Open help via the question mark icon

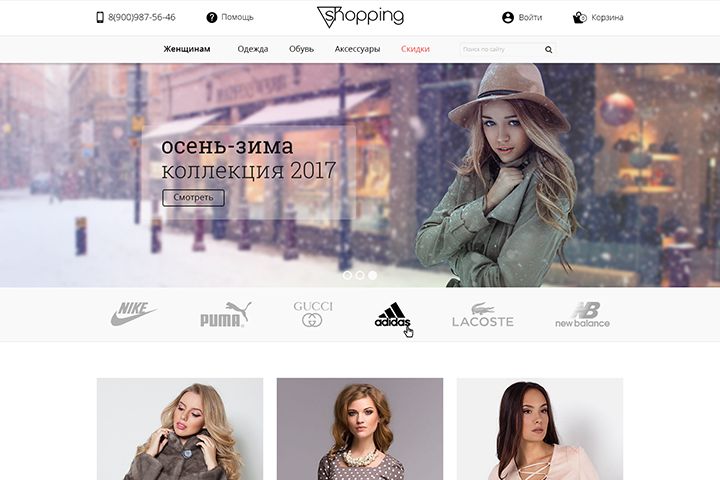point(211,17)
